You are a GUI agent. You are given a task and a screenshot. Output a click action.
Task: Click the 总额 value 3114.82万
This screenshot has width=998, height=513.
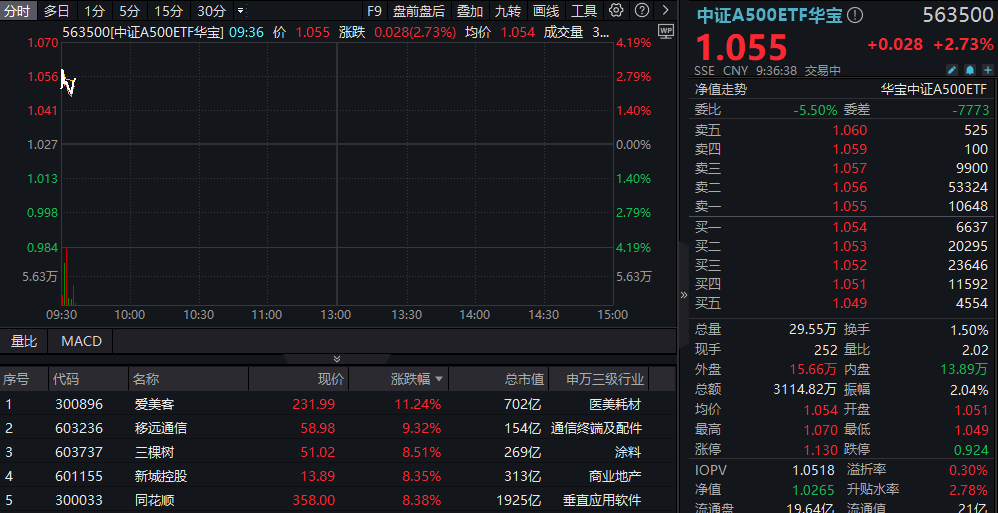point(803,389)
